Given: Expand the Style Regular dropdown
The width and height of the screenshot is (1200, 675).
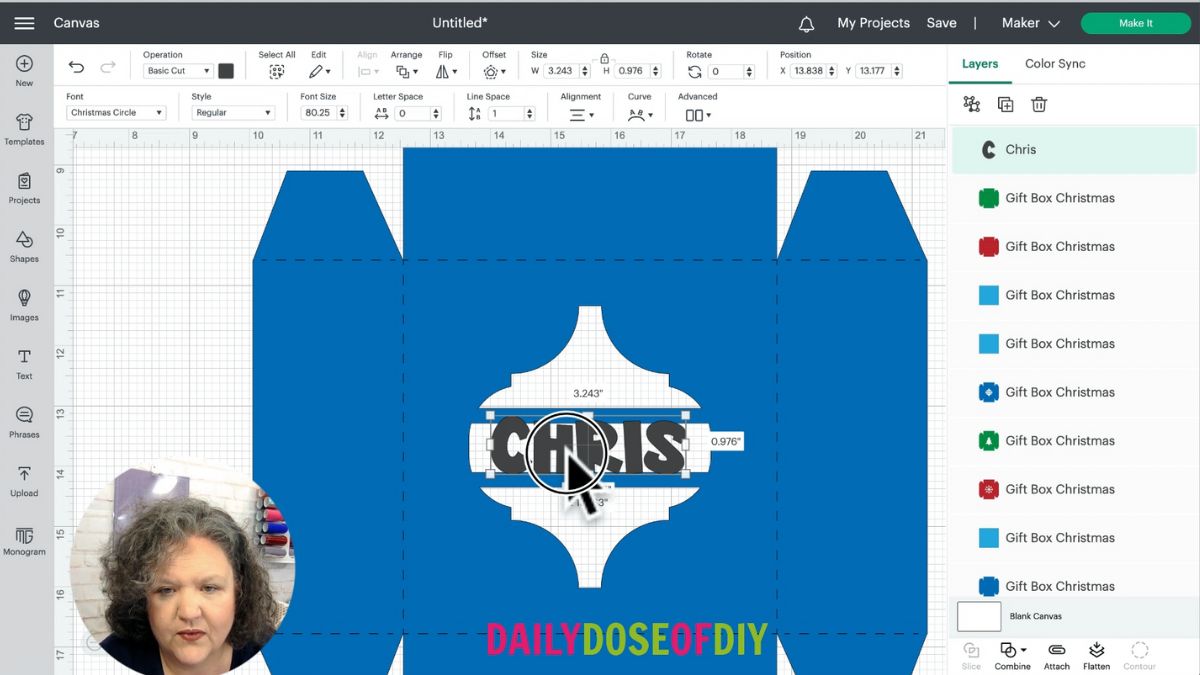Looking at the screenshot, I should coord(232,113).
